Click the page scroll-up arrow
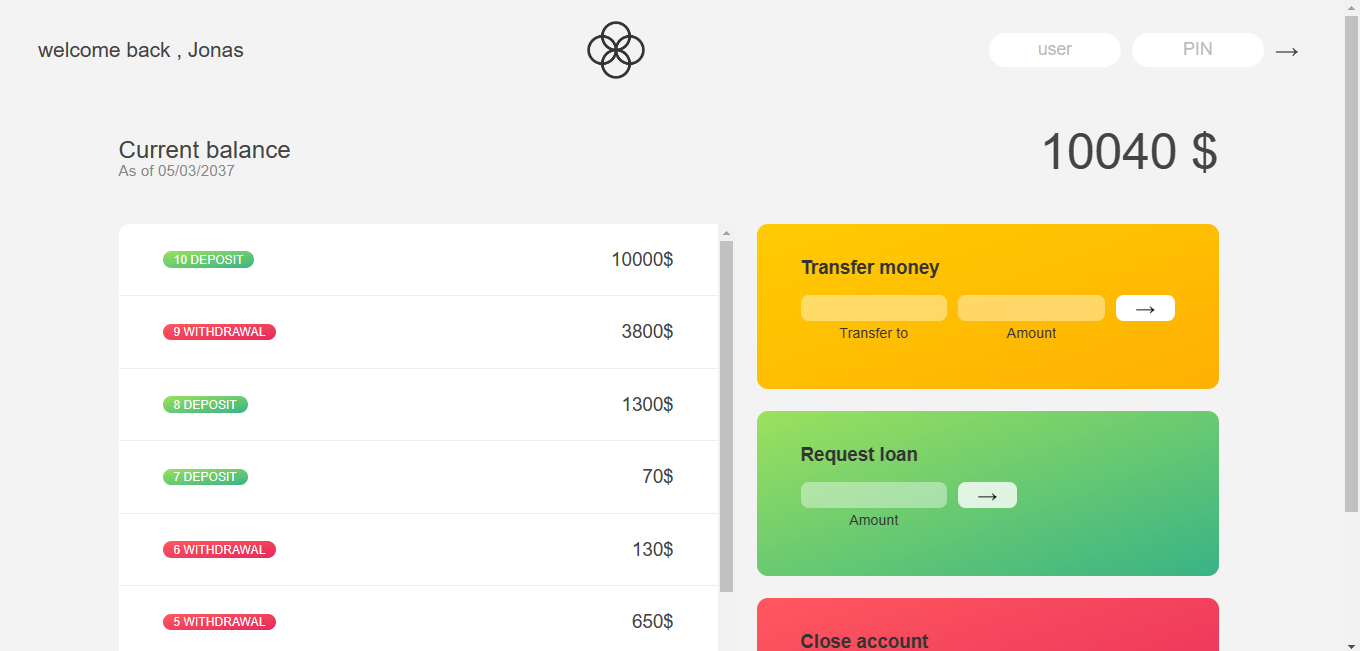 click(1351, 8)
